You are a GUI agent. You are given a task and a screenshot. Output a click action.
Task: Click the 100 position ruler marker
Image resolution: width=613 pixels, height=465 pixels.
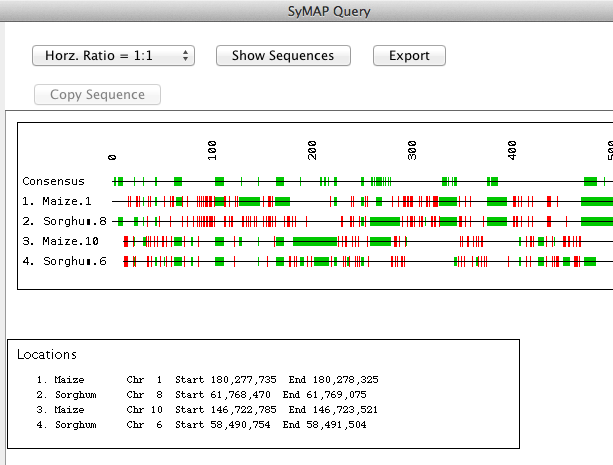click(212, 151)
